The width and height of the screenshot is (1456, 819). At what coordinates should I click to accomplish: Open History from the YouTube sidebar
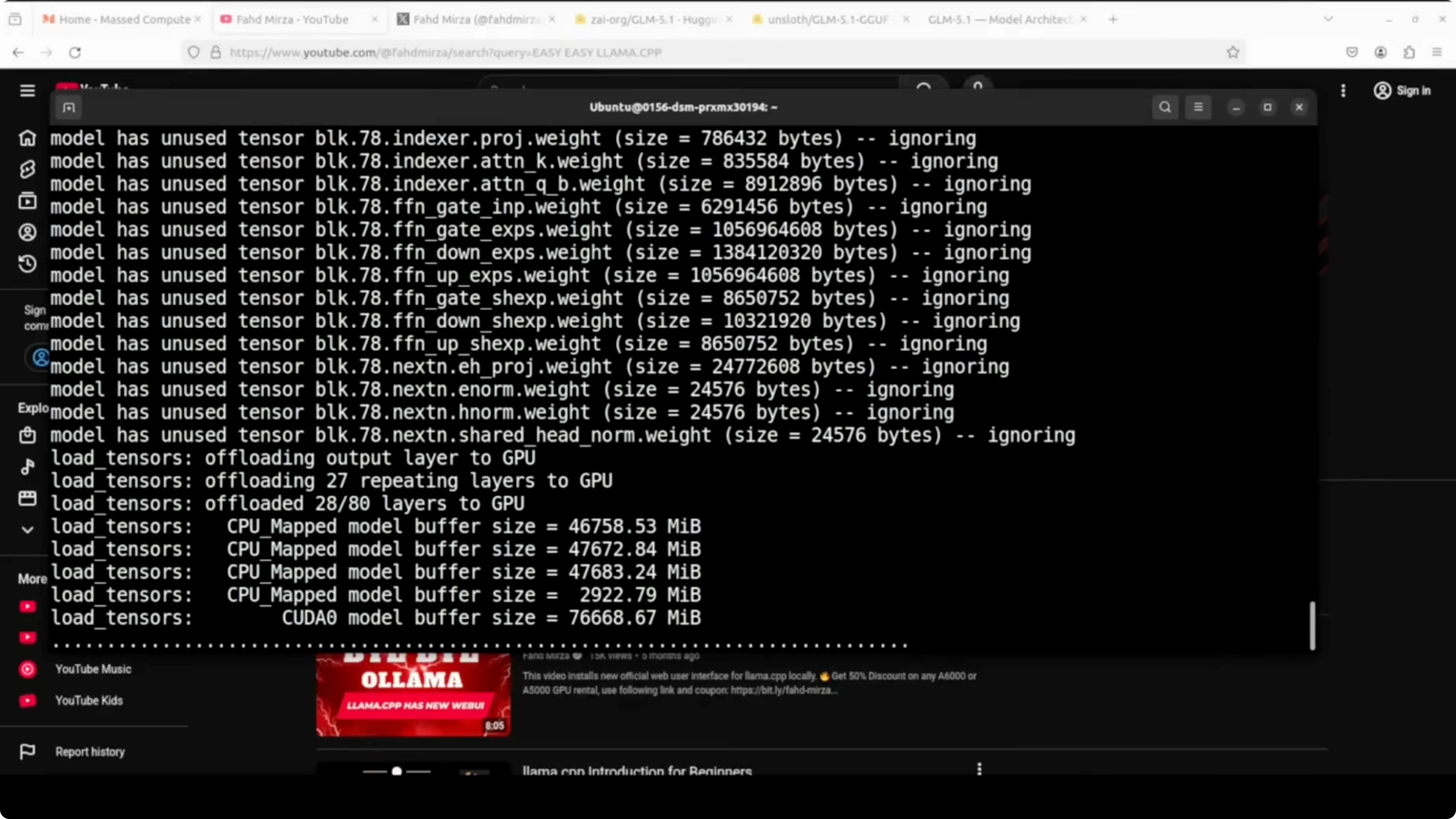tap(27, 264)
